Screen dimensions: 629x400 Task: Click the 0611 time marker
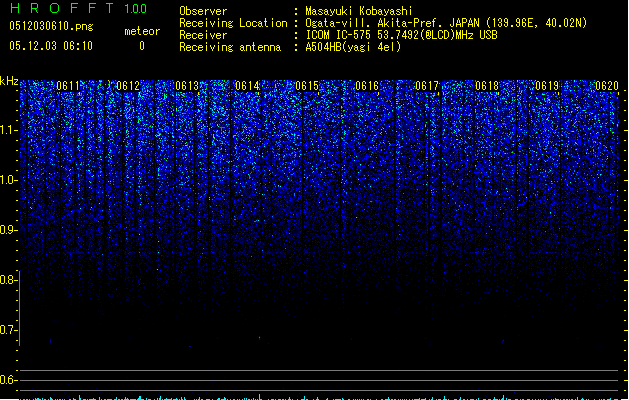tap(68, 86)
